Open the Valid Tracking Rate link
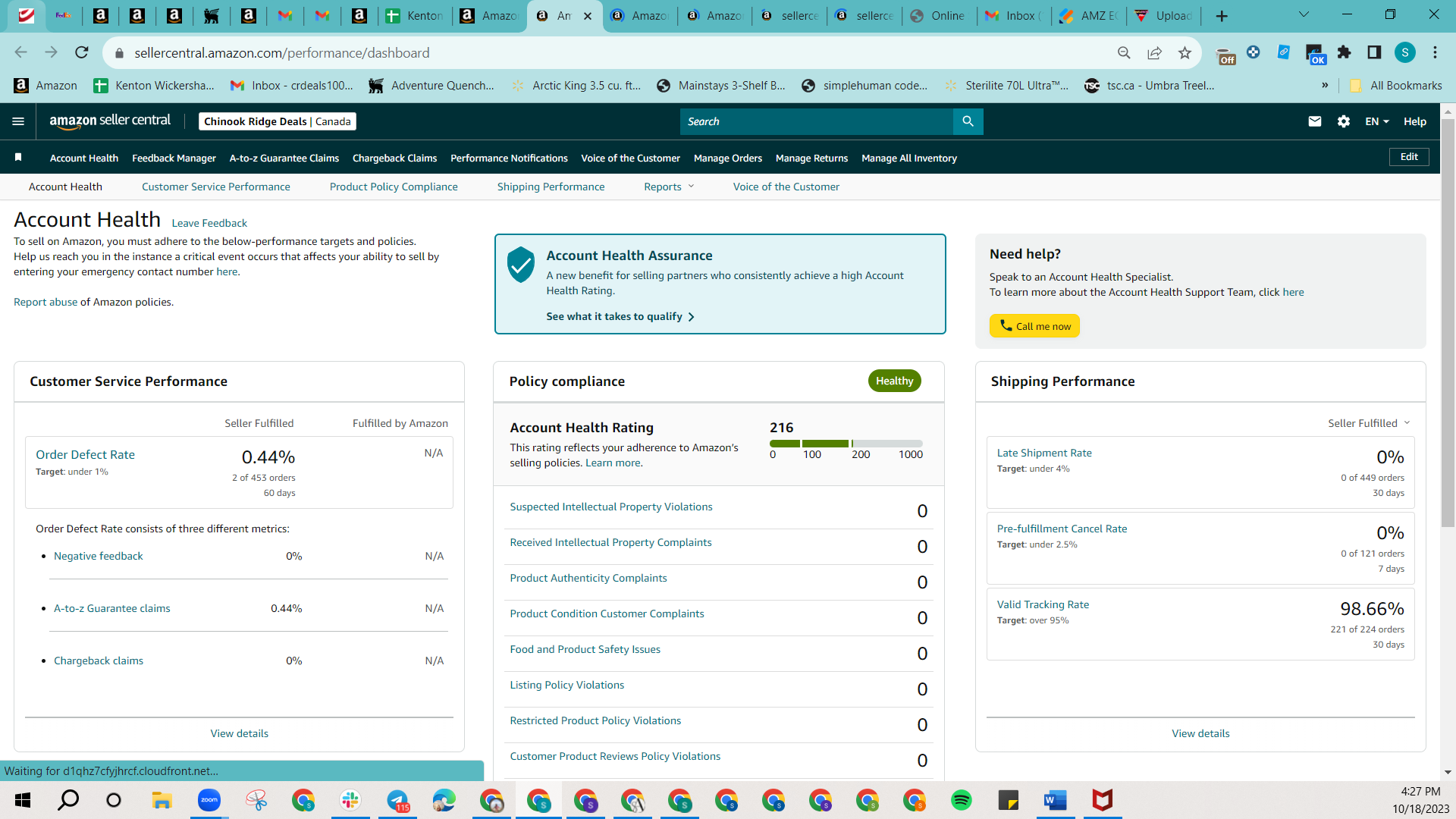The height and width of the screenshot is (819, 1456). click(1043, 604)
